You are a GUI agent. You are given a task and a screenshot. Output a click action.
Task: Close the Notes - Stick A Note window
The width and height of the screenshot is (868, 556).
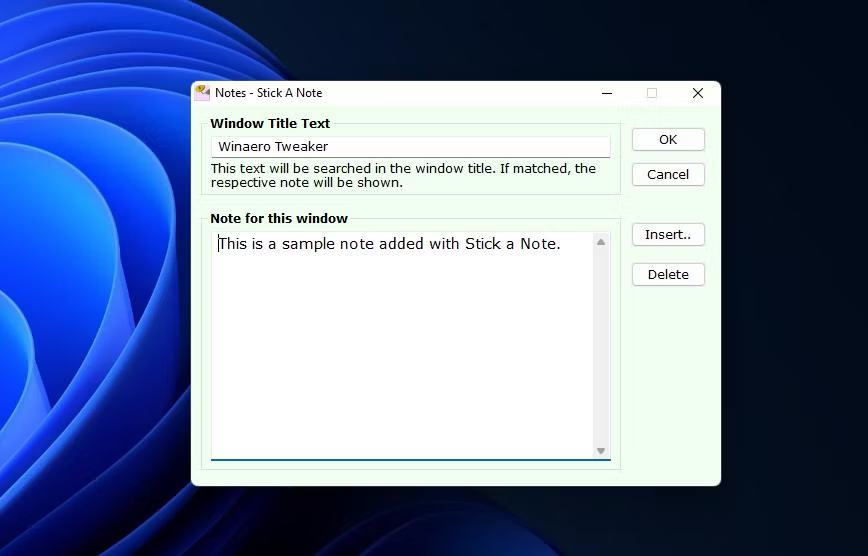click(698, 93)
